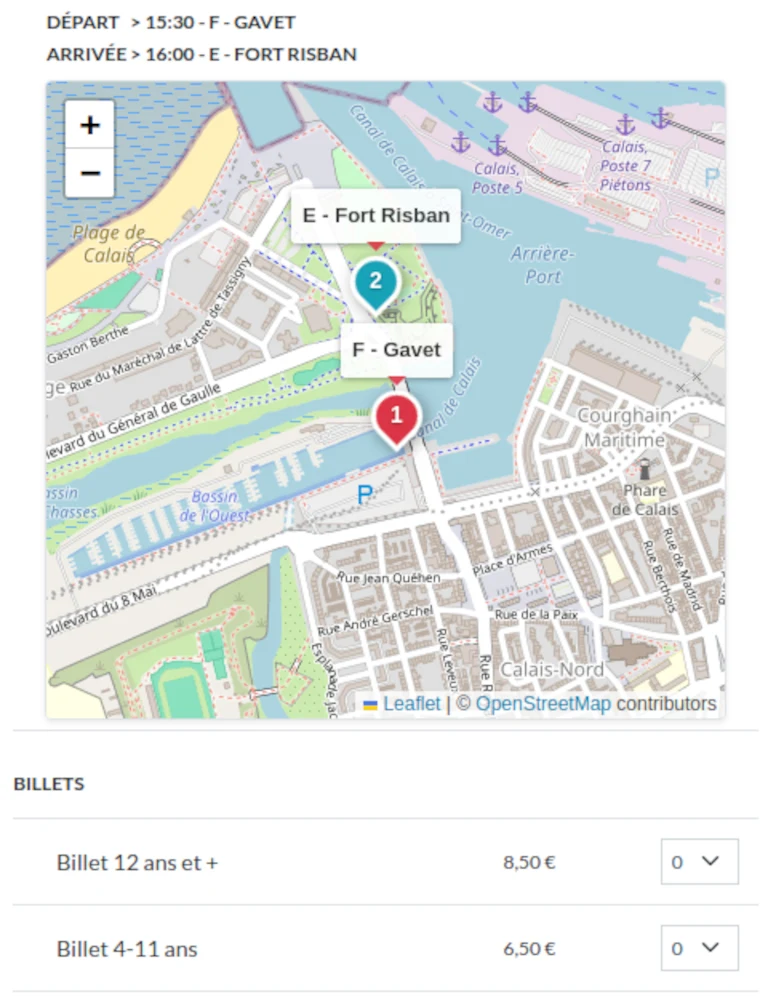Follow the OpenStreetMap link
768x1000 pixels.
click(543, 704)
